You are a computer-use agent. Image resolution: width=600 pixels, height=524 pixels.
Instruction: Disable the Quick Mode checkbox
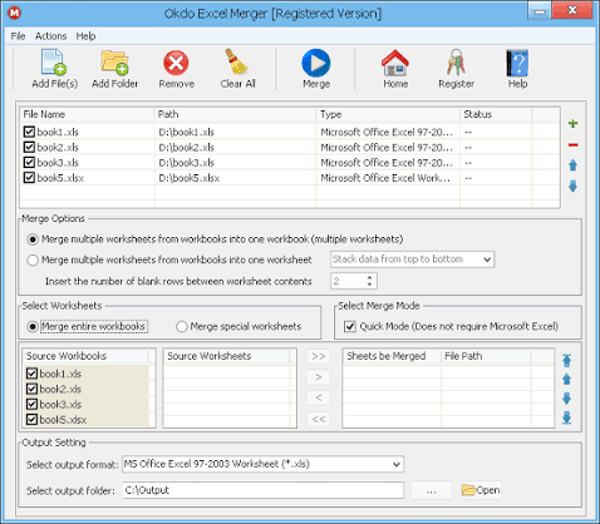350,326
